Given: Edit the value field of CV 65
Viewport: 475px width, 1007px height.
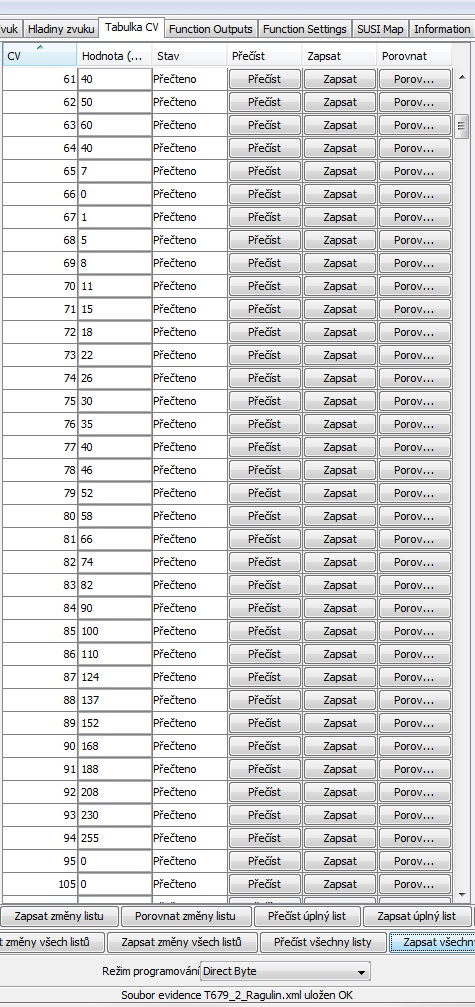Looking at the screenshot, I should [x=115, y=171].
